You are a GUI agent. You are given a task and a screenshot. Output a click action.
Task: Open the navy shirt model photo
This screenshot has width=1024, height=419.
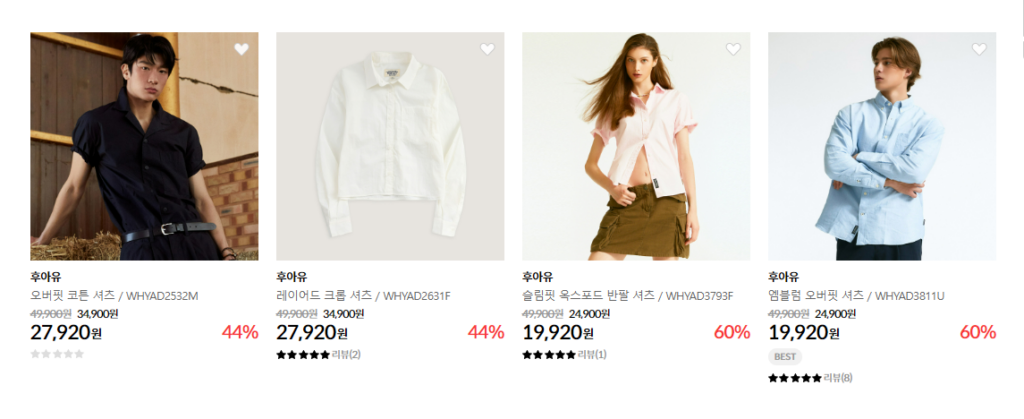[x=144, y=146]
